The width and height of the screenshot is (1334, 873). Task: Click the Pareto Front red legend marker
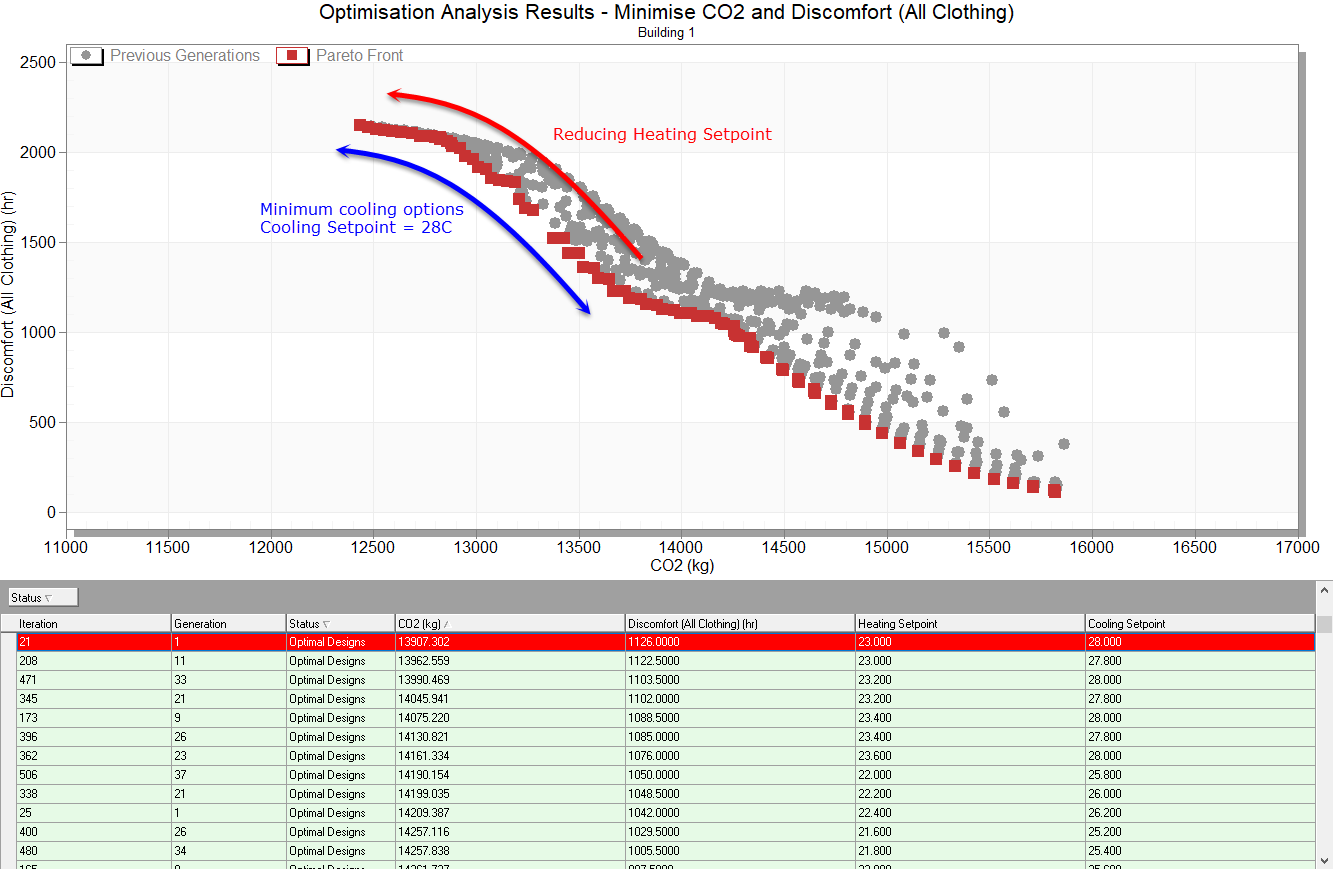click(293, 56)
